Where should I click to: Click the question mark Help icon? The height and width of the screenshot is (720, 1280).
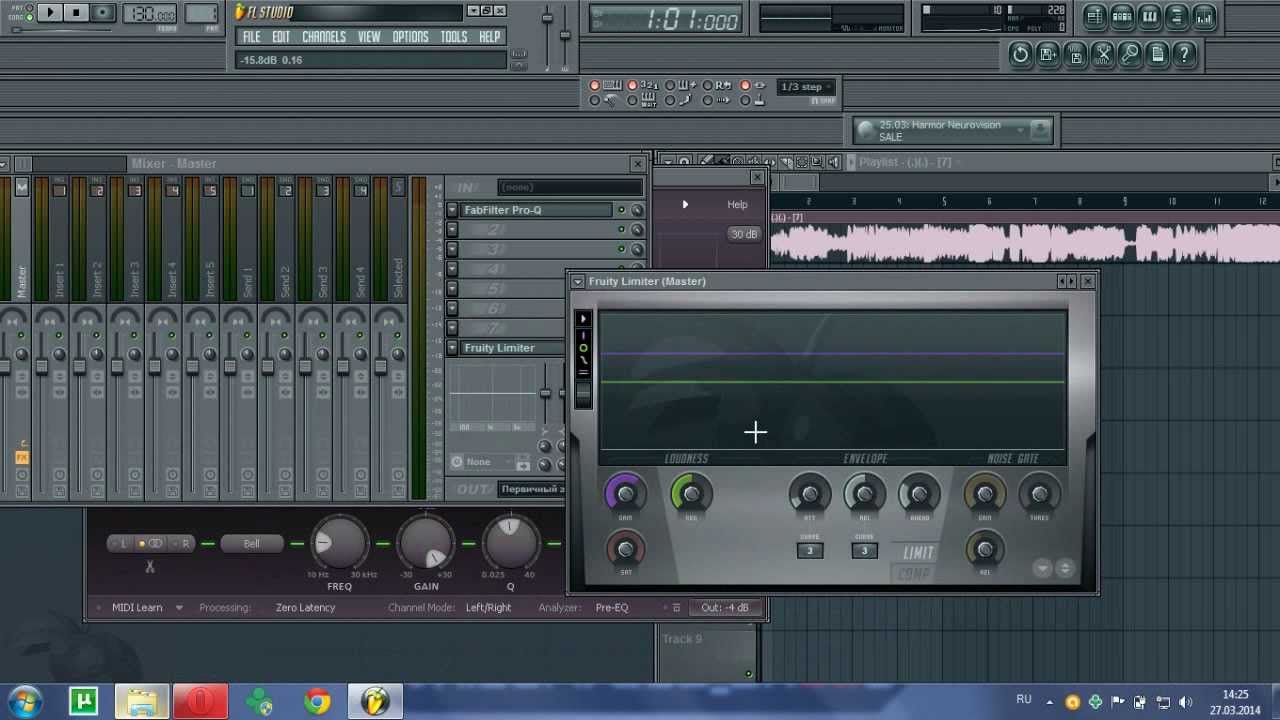[x=1185, y=54]
